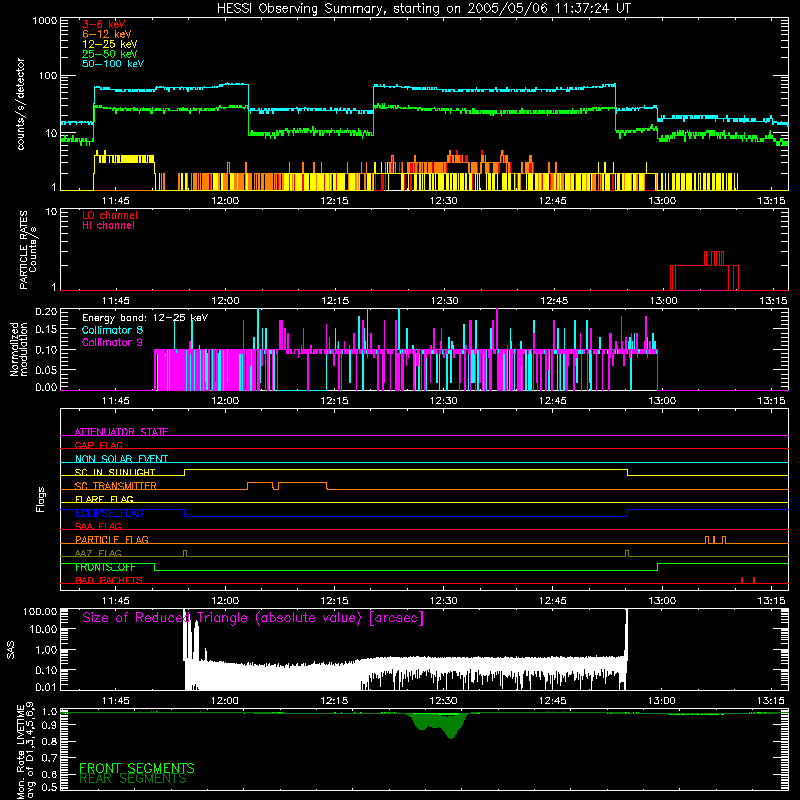Click the Normalized modulation axis label

pos(19,349)
